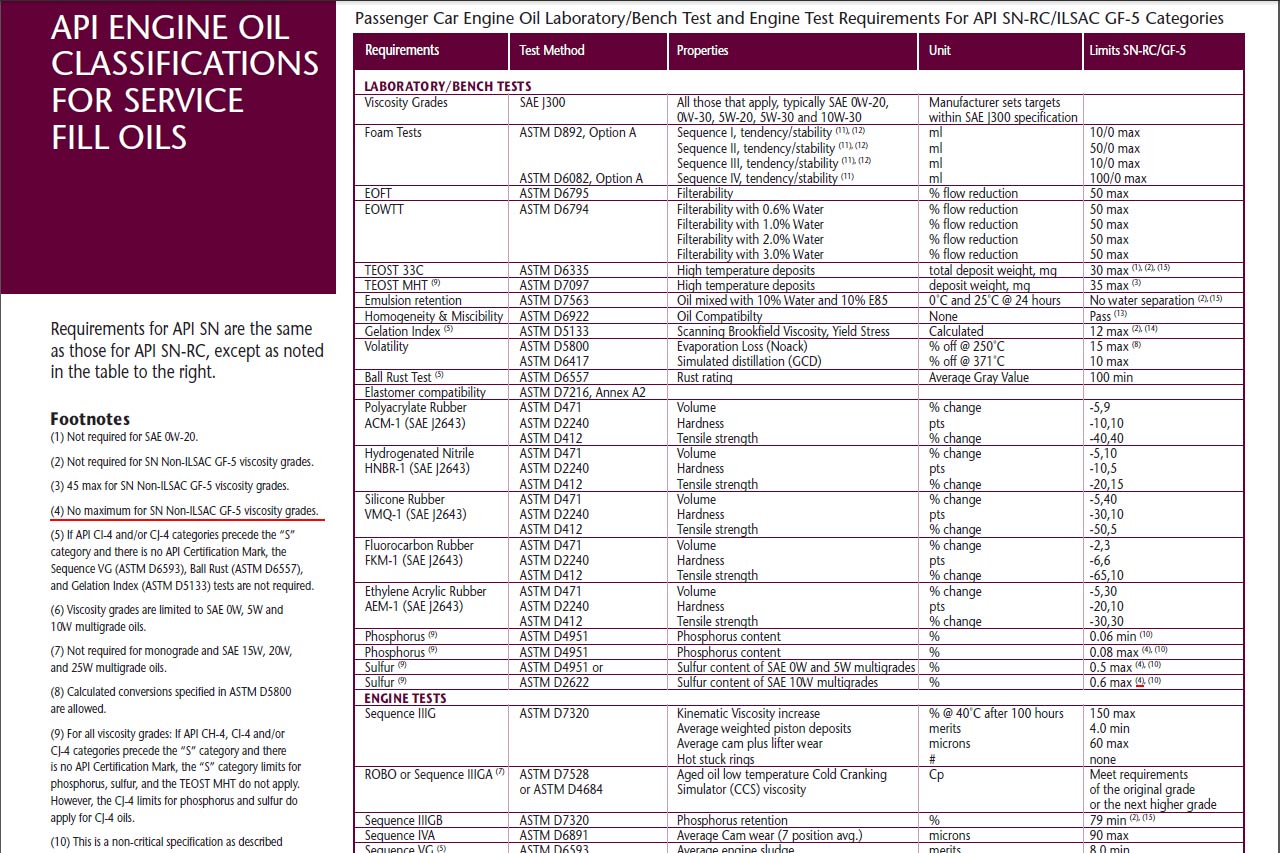Click 'ASTM D892, Option A' cell
The image size is (1280, 853).
(x=578, y=132)
